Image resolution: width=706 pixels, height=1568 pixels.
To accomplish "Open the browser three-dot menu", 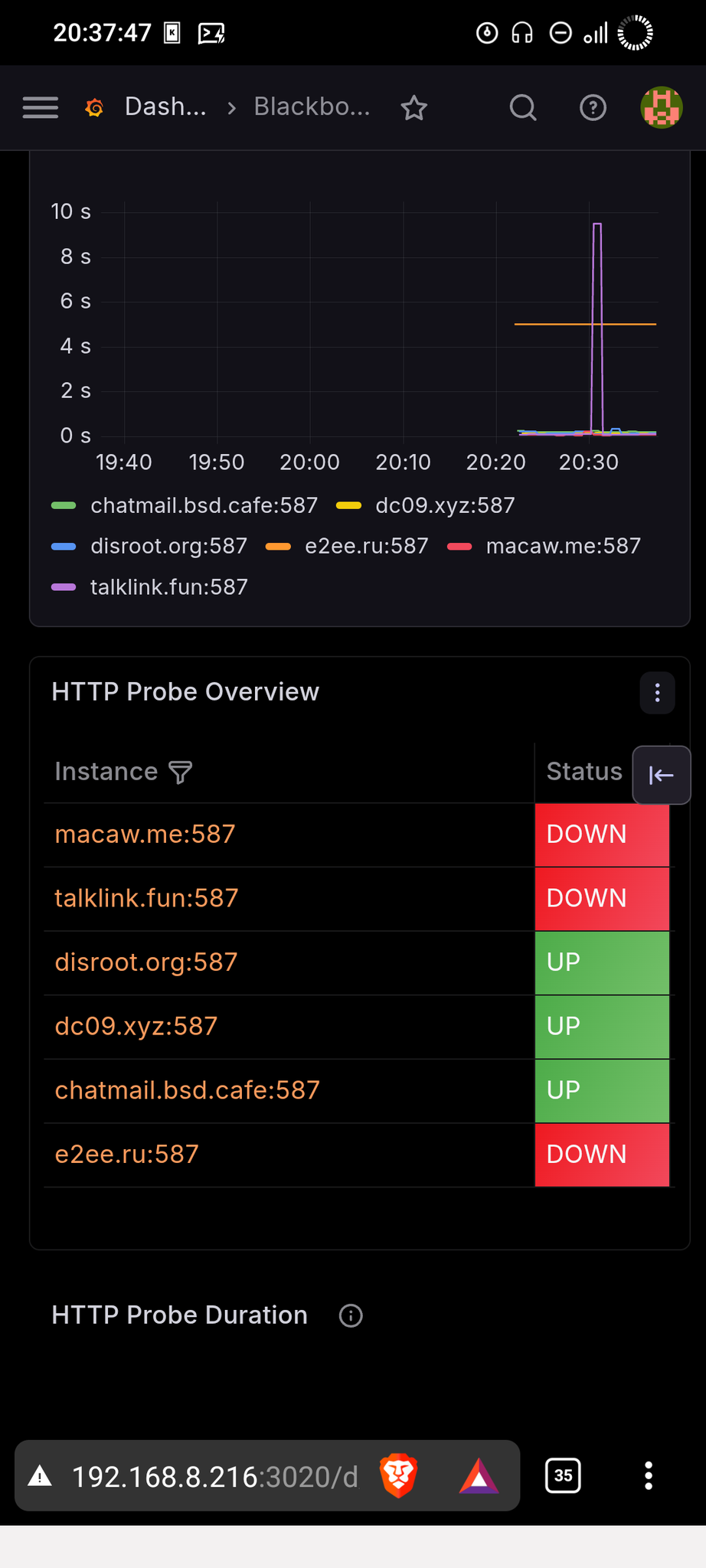I will click(649, 1475).
